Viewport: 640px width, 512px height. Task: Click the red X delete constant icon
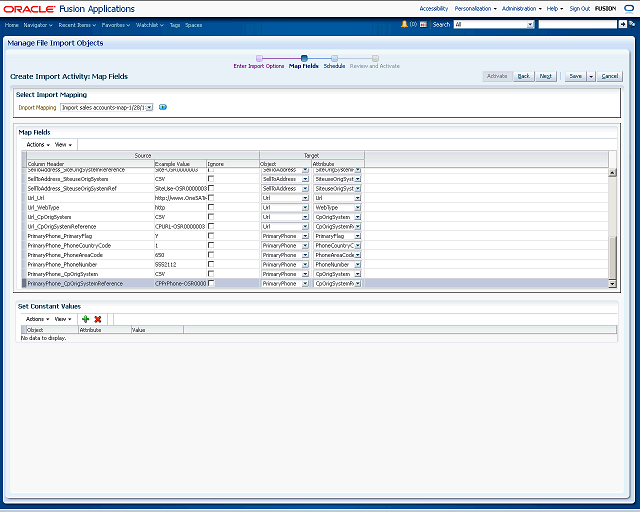[98, 318]
